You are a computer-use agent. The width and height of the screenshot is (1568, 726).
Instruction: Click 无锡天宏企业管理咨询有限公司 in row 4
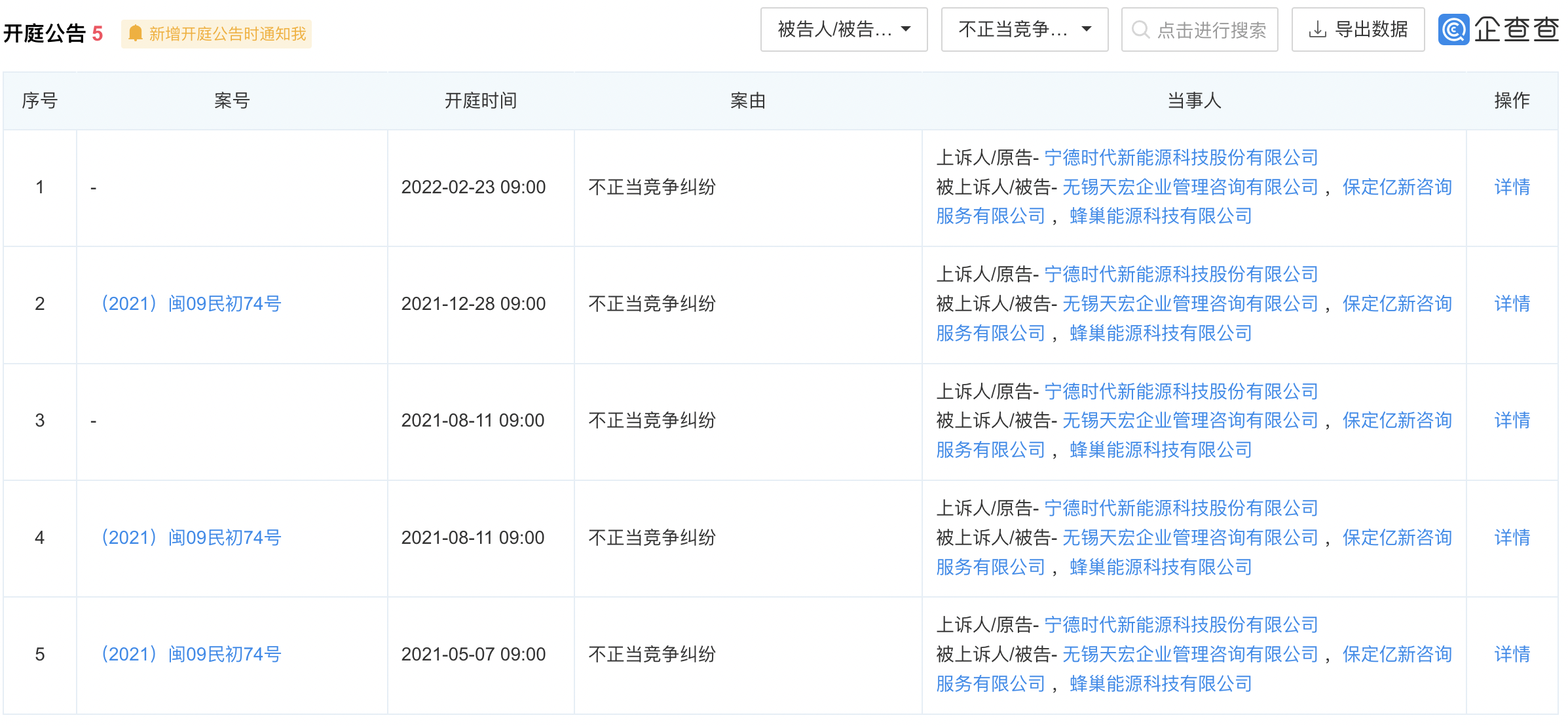point(1190,538)
